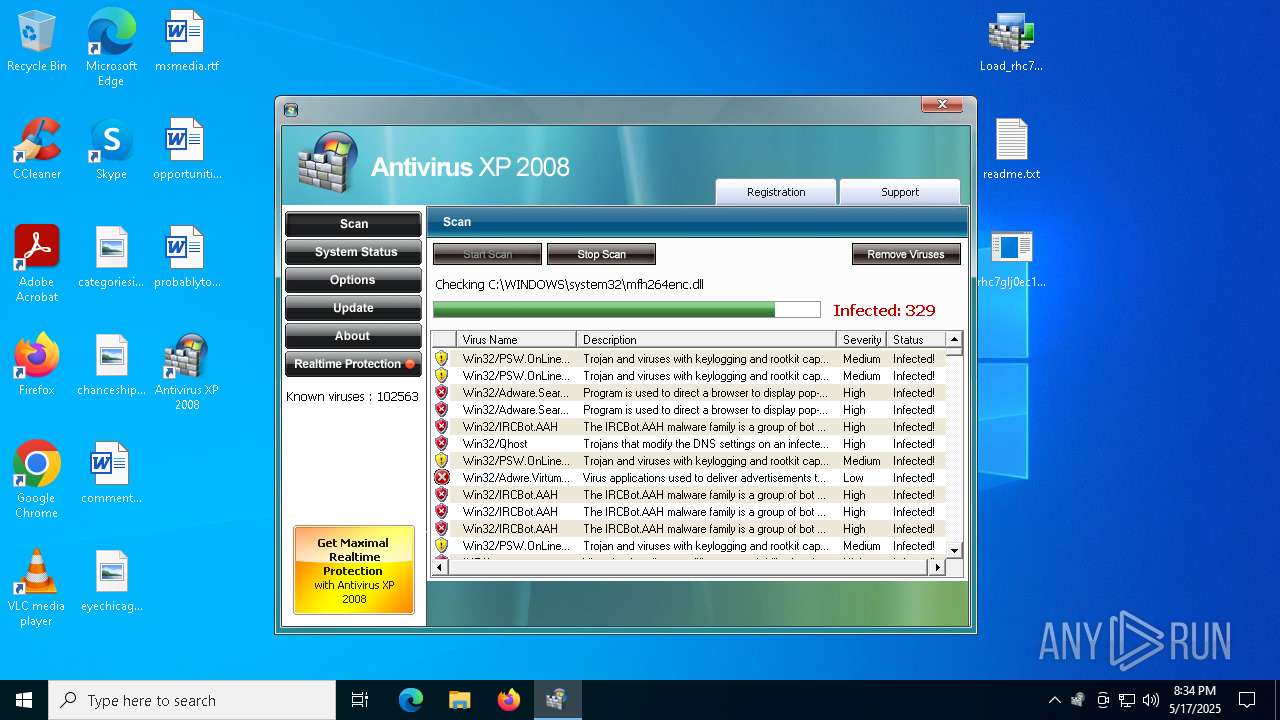
Task: Click the Infected: 329 counter text
Action: pos(884,310)
